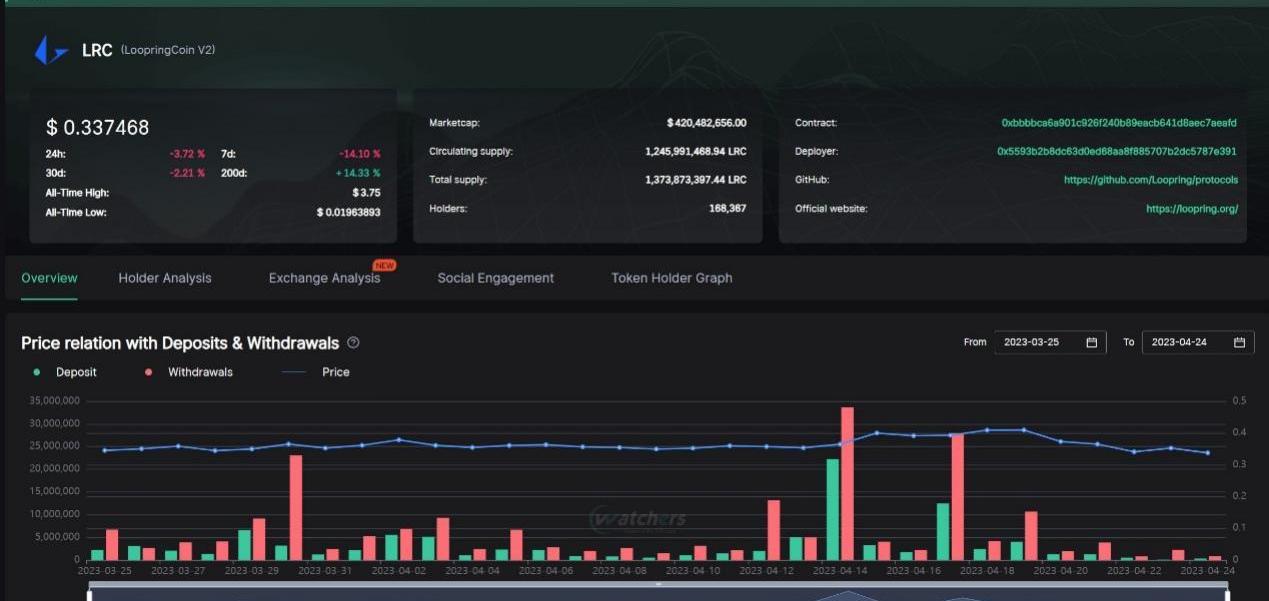The height and width of the screenshot is (601, 1269).
Task: Open calendar icon in To date field
Action: coord(1239,342)
